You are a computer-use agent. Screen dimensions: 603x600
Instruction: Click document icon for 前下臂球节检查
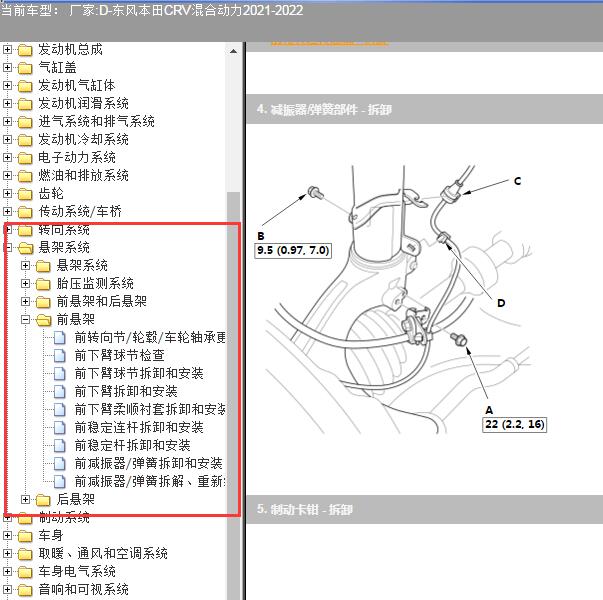60,356
